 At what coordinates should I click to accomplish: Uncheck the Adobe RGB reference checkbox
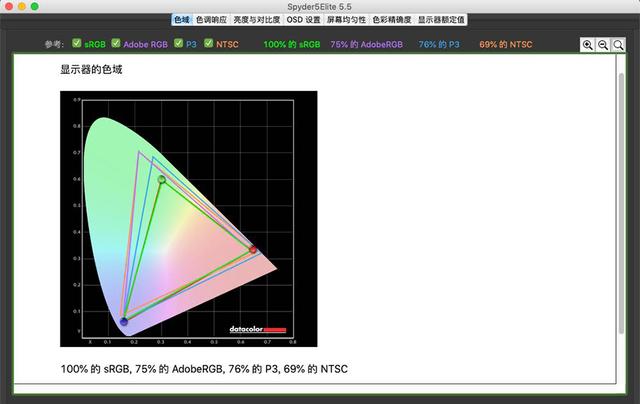coord(116,43)
